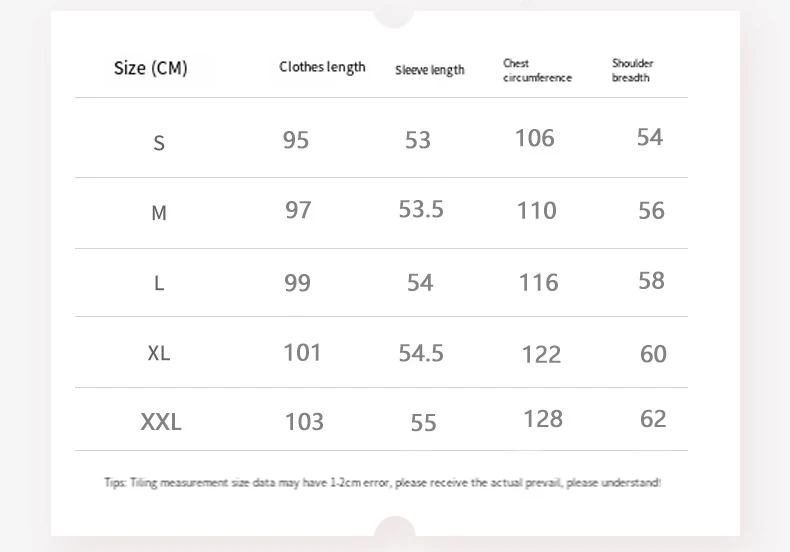This screenshot has width=790, height=552.
Task: Click the Chest circumference header
Action: 537,70
